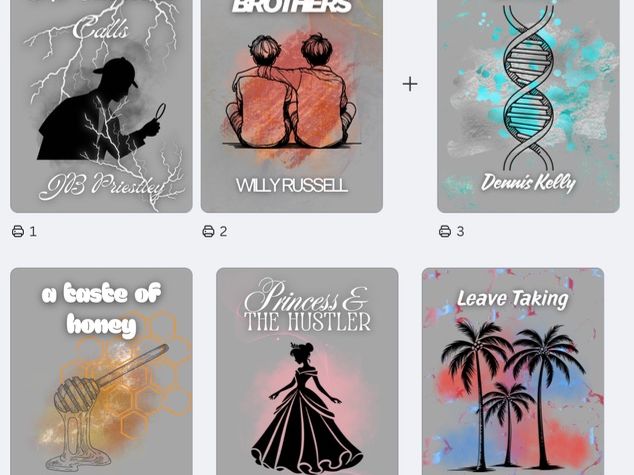Image resolution: width=634 pixels, height=475 pixels.
Task: Select the A Taste of Honey cover
Action: (101, 371)
